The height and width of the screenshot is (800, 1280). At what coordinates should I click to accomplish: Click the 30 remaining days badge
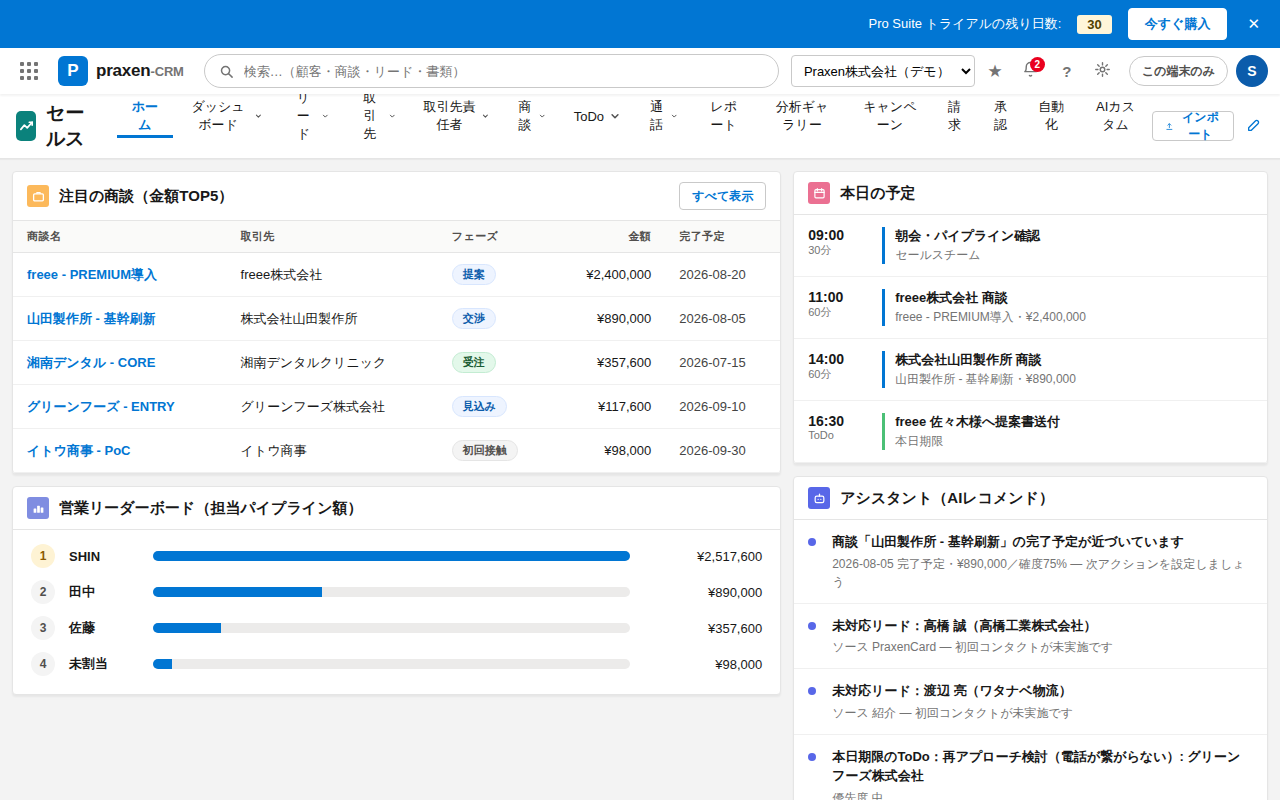[x=1094, y=24]
